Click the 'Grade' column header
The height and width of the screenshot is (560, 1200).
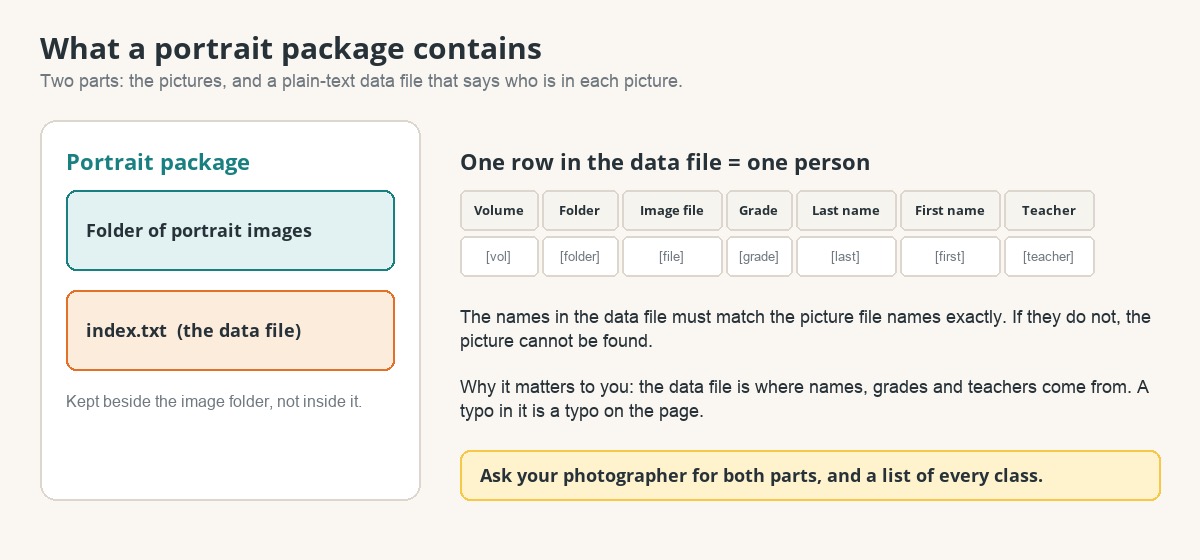pyautogui.click(x=759, y=211)
